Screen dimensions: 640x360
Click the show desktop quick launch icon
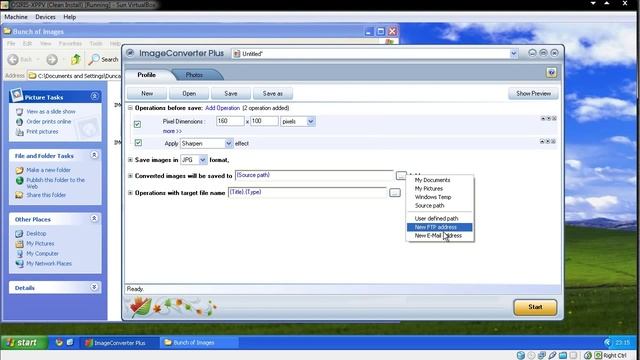(70, 342)
